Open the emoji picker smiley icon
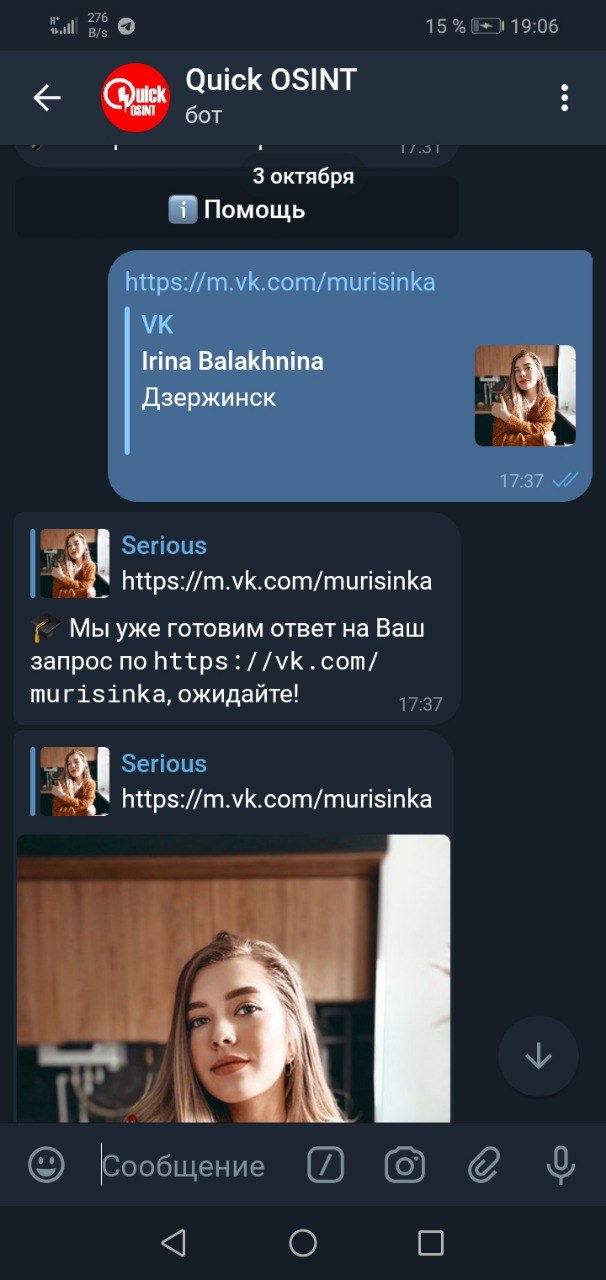606x1280 pixels. pyautogui.click(x=46, y=1165)
